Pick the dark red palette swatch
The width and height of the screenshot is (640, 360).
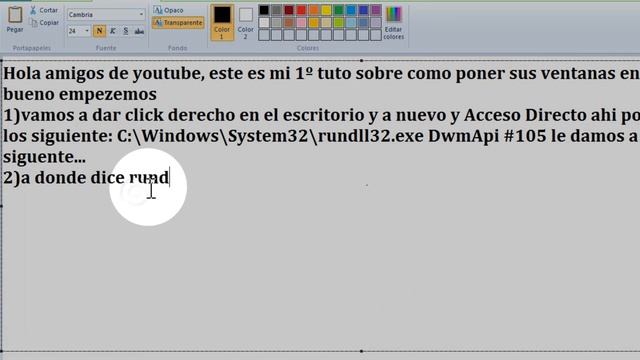pyautogui.click(x=289, y=10)
